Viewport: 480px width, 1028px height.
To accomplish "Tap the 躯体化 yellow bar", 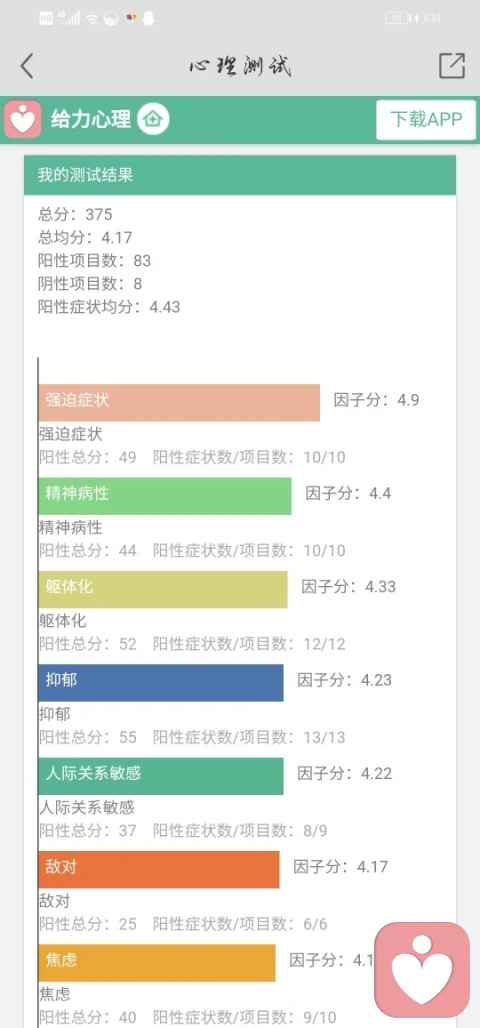I will pyautogui.click(x=163, y=589).
